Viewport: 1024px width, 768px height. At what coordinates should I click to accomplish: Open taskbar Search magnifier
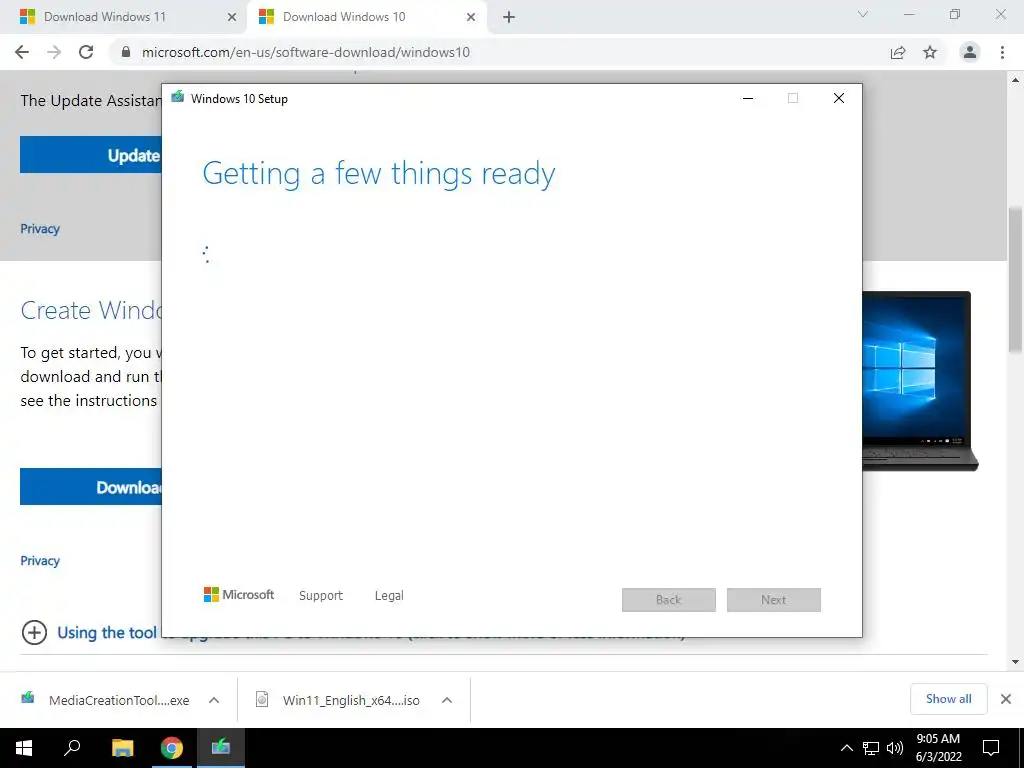[72, 748]
